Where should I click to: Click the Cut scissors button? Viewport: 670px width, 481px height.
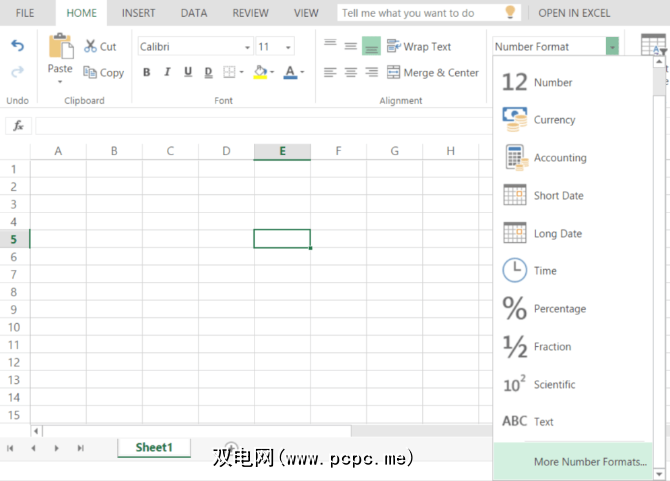coord(100,46)
